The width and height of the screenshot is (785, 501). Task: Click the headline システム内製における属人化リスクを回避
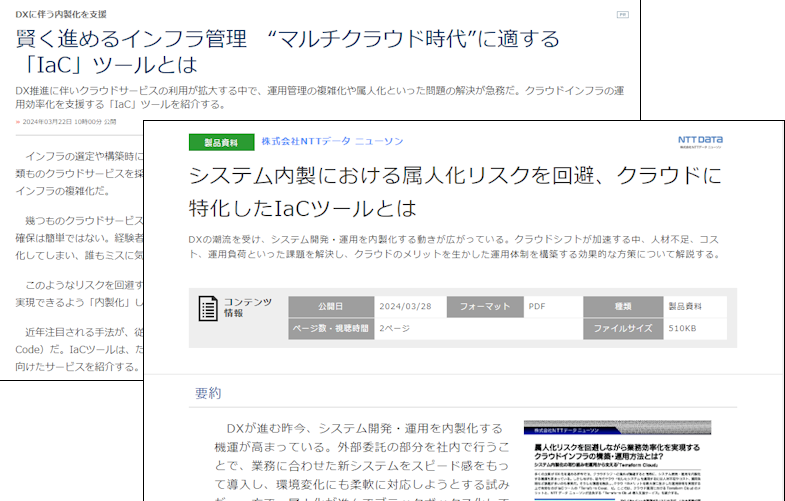(455, 191)
